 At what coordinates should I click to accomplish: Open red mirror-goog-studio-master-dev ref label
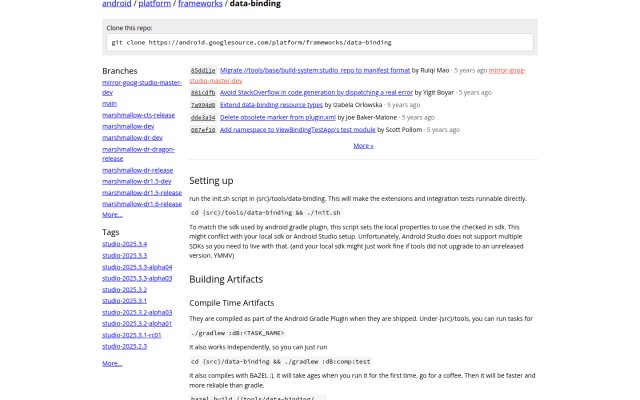click(507, 70)
